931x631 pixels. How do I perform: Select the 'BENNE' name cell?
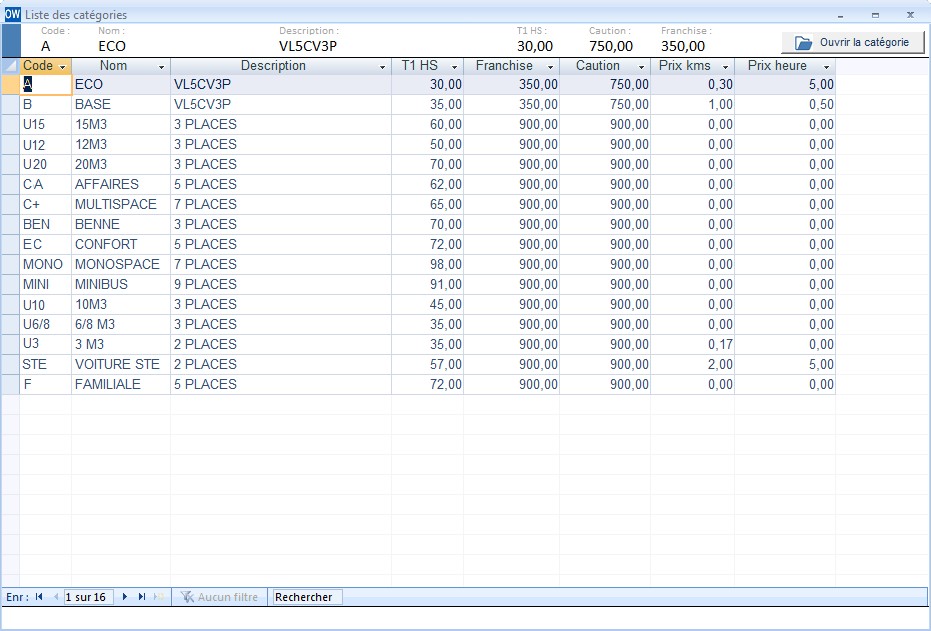click(121, 224)
